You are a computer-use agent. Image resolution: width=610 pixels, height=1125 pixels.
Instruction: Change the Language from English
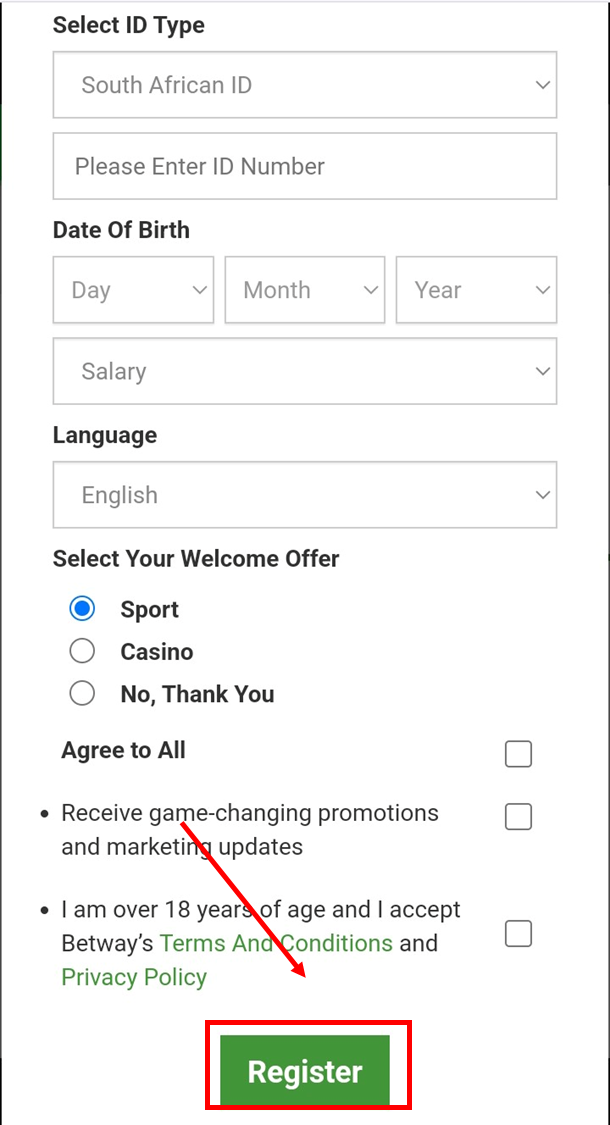tap(304, 495)
